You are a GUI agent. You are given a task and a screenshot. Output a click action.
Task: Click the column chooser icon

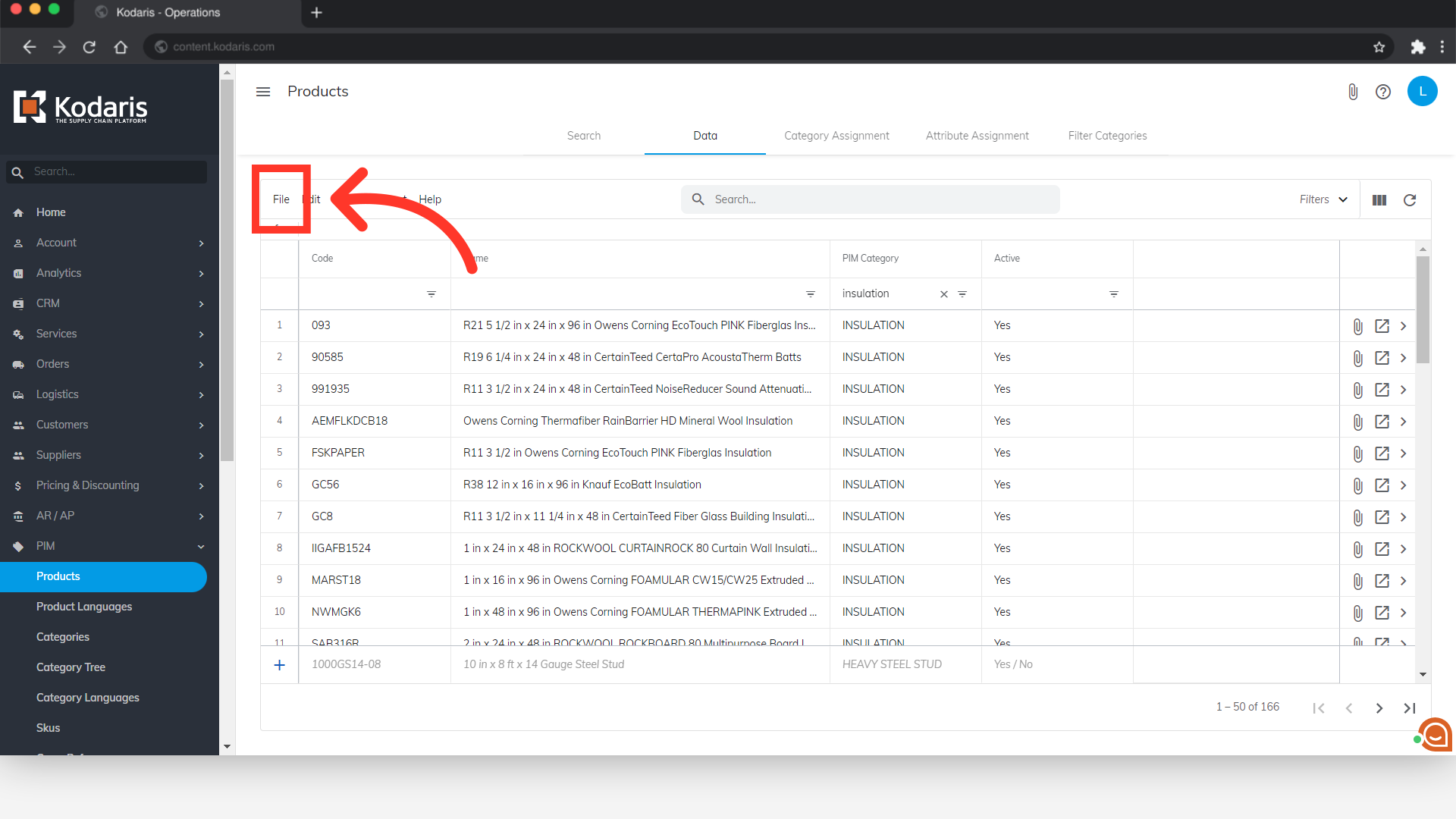[1379, 200]
